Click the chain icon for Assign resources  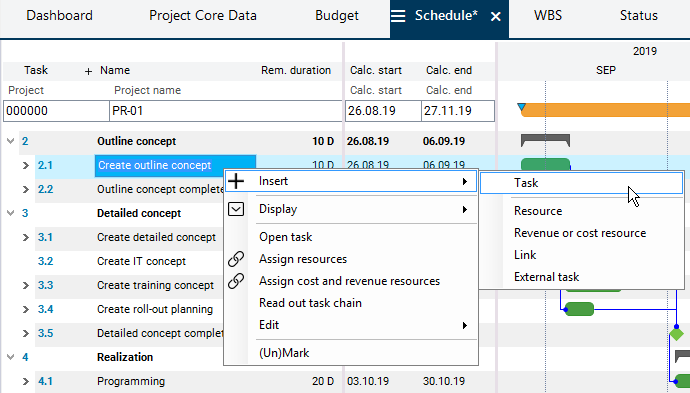(x=236, y=259)
